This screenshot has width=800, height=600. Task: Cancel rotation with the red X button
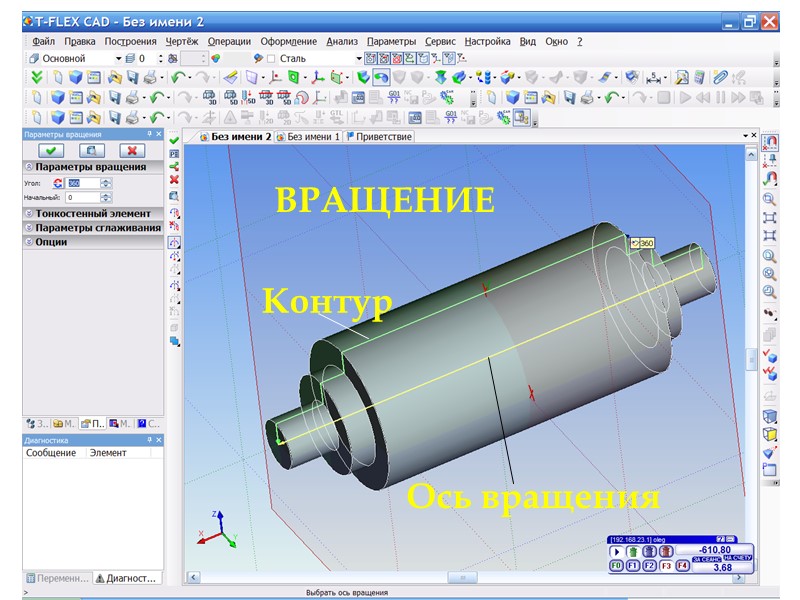tap(132, 151)
